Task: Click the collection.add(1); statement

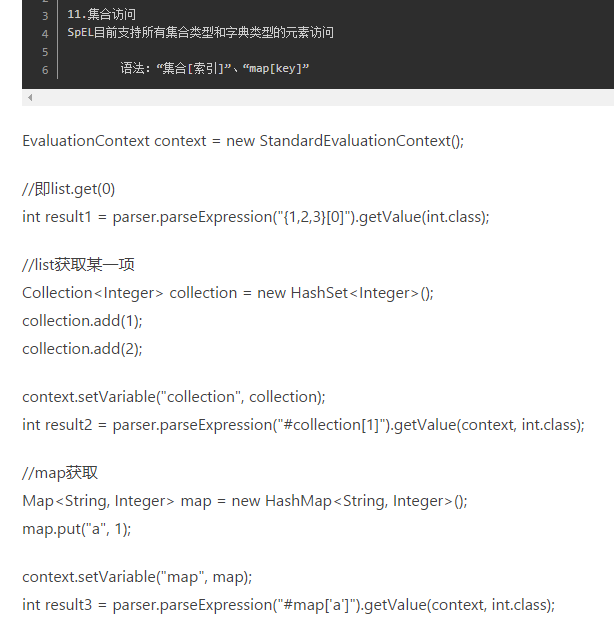Action: (x=82, y=321)
